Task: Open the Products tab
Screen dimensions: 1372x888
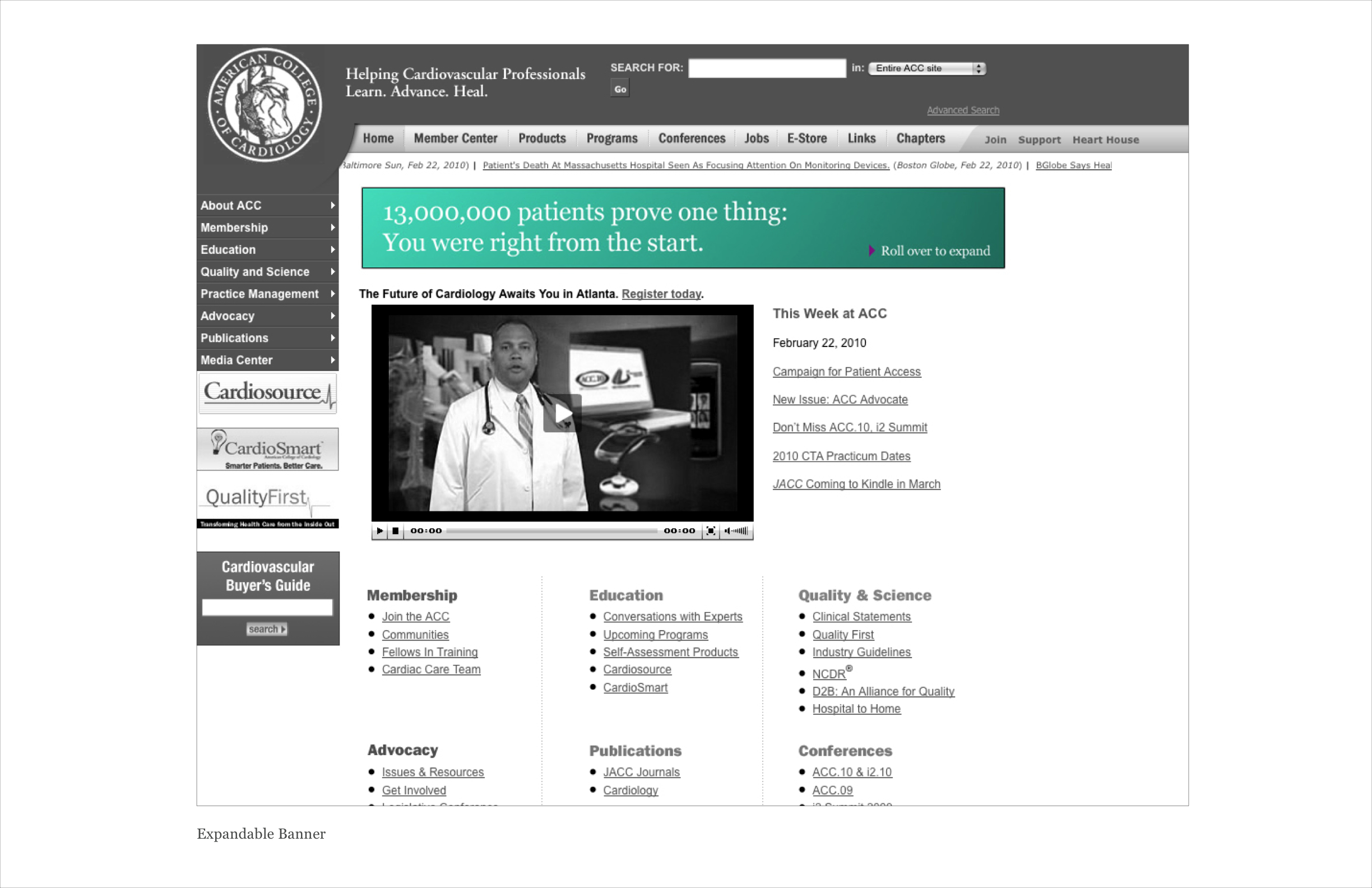Action: coord(542,138)
